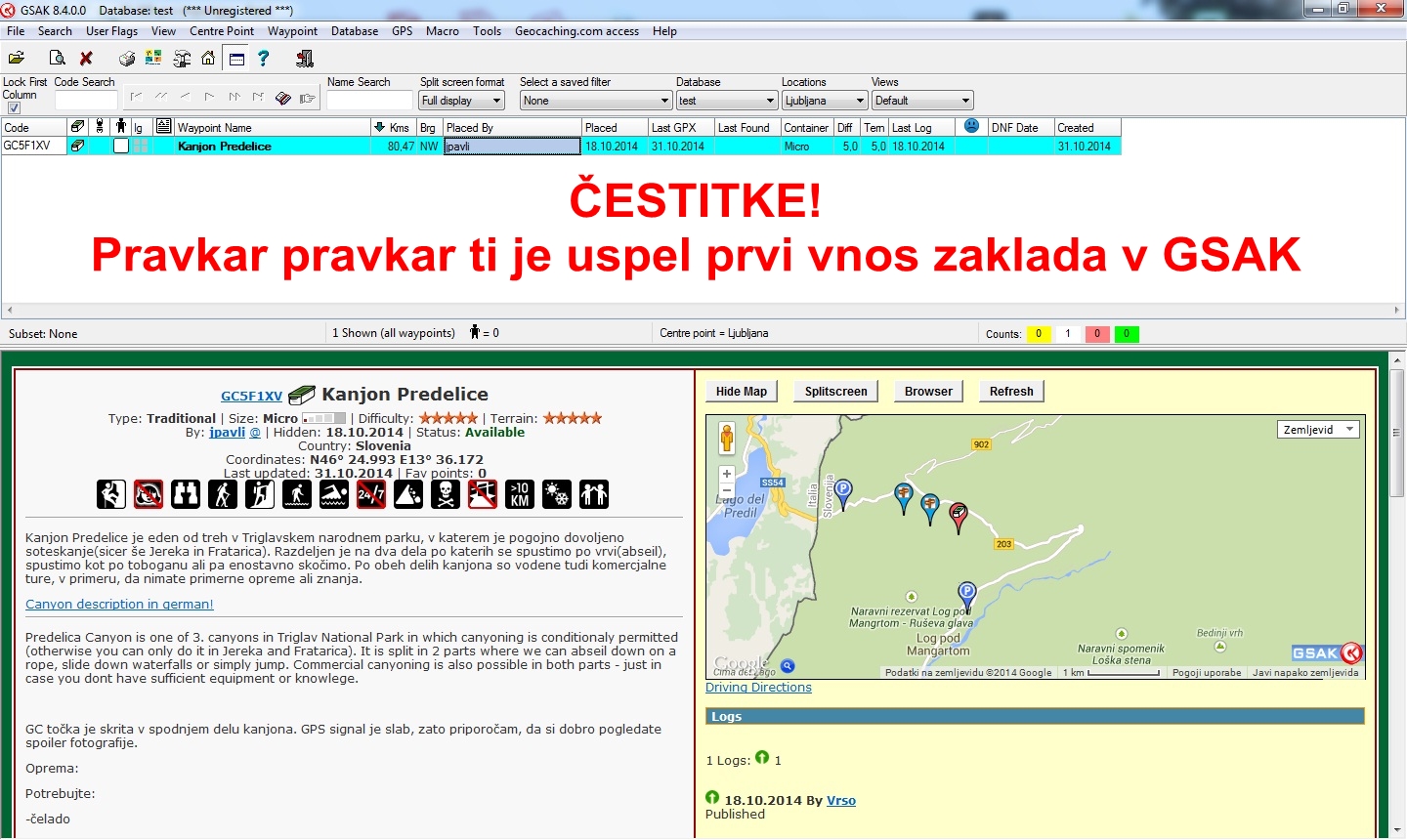The image size is (1407, 840).
Task: Open the Canyon description in german link
Action: pyautogui.click(x=119, y=605)
